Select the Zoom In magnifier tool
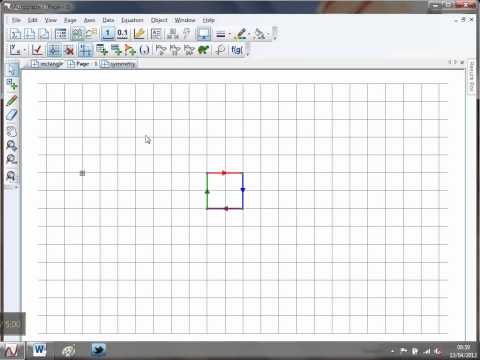The image size is (480, 360). tap(12, 146)
